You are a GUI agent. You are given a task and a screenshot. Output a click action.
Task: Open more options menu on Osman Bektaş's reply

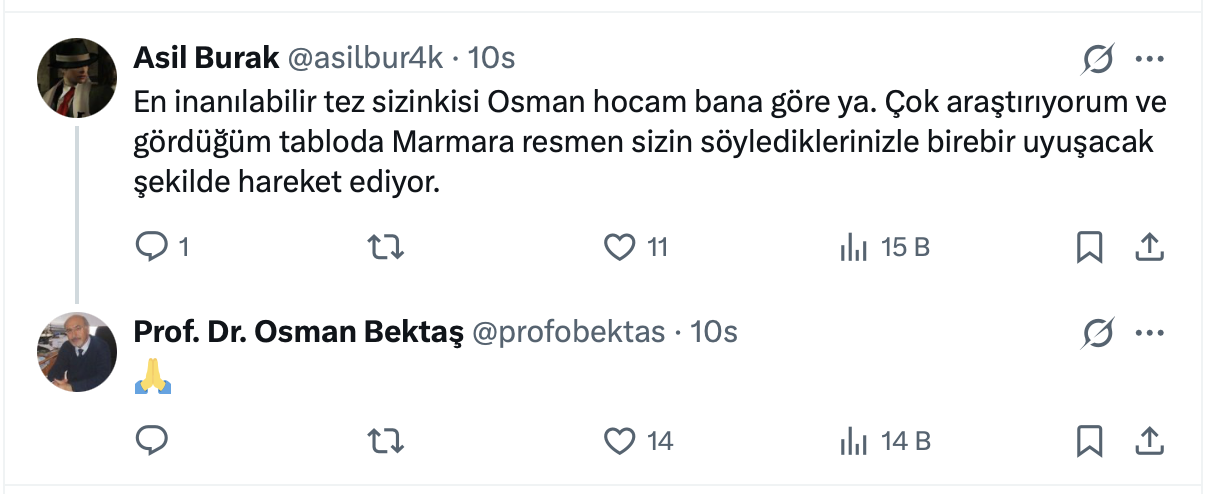pyautogui.click(x=1149, y=334)
